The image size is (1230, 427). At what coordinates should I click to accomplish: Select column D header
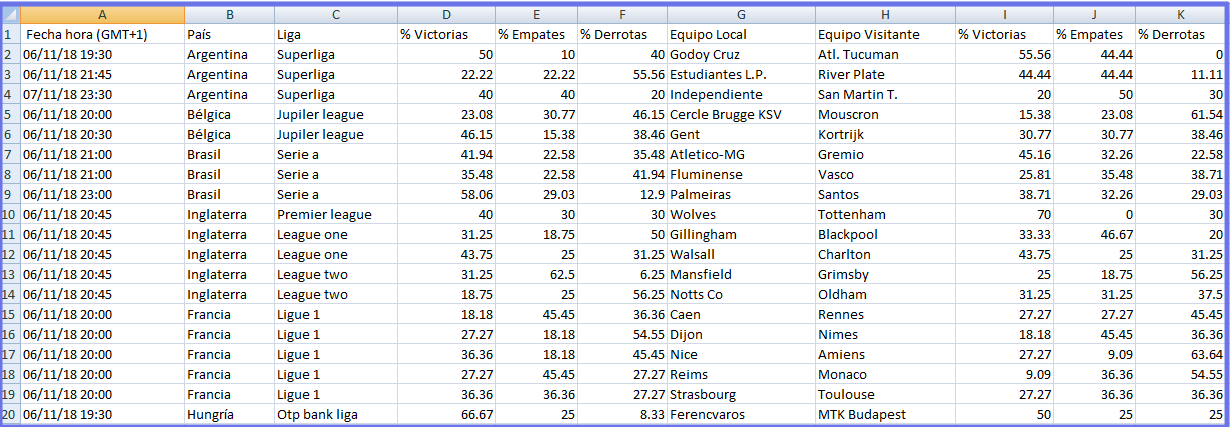(446, 15)
